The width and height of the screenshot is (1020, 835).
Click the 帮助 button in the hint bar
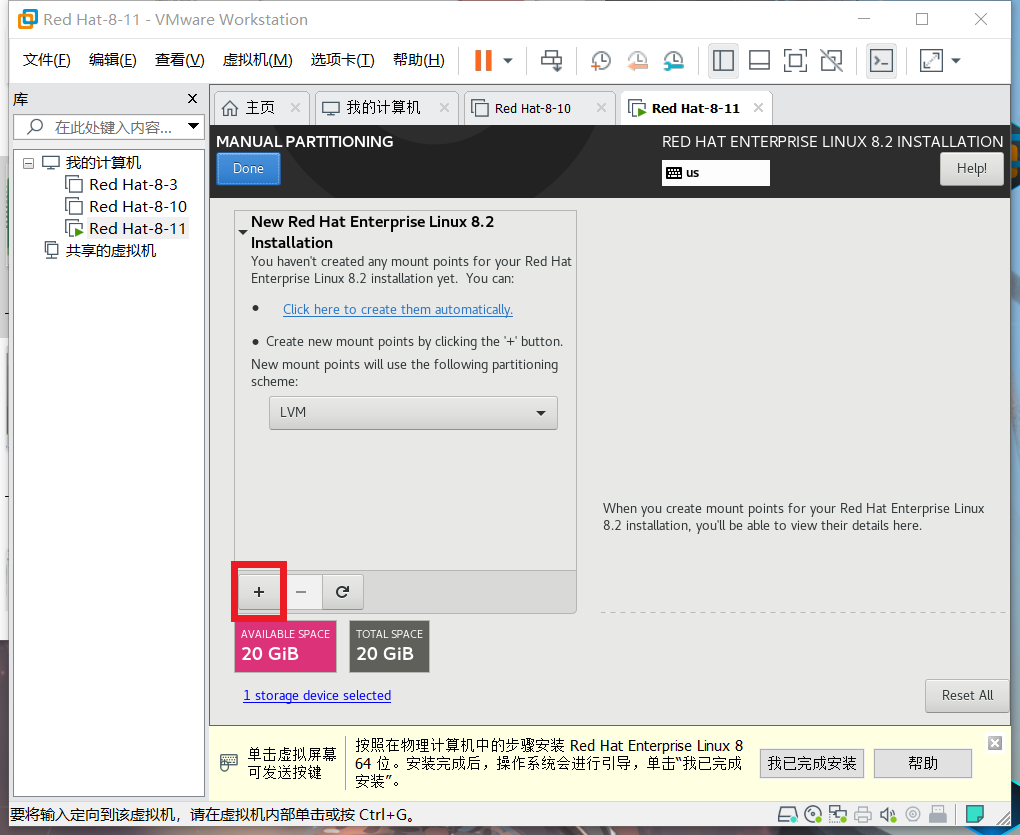click(x=922, y=763)
